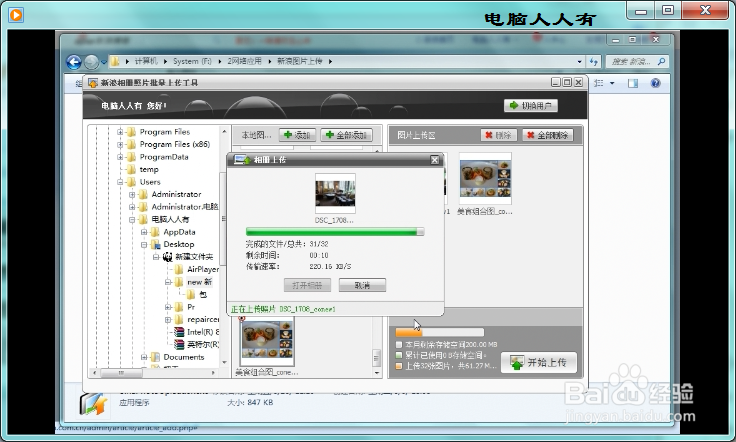Click the local pictures scrollbar down arrow
This screenshot has width=736, height=442.
pyautogui.click(x=376, y=373)
